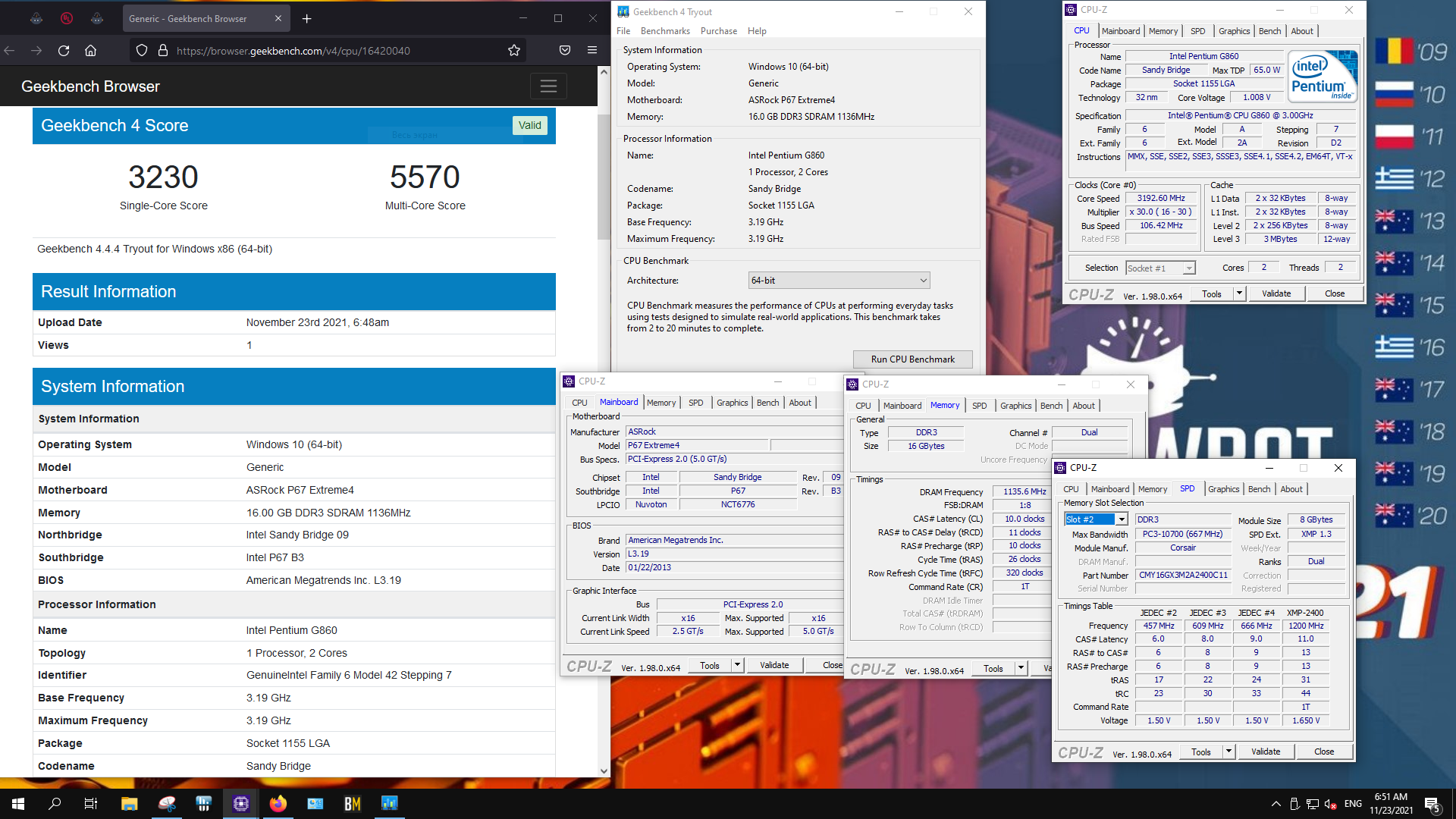Open the Purchase menu in Geekbench 4
The width and height of the screenshot is (1456, 819).
point(719,31)
